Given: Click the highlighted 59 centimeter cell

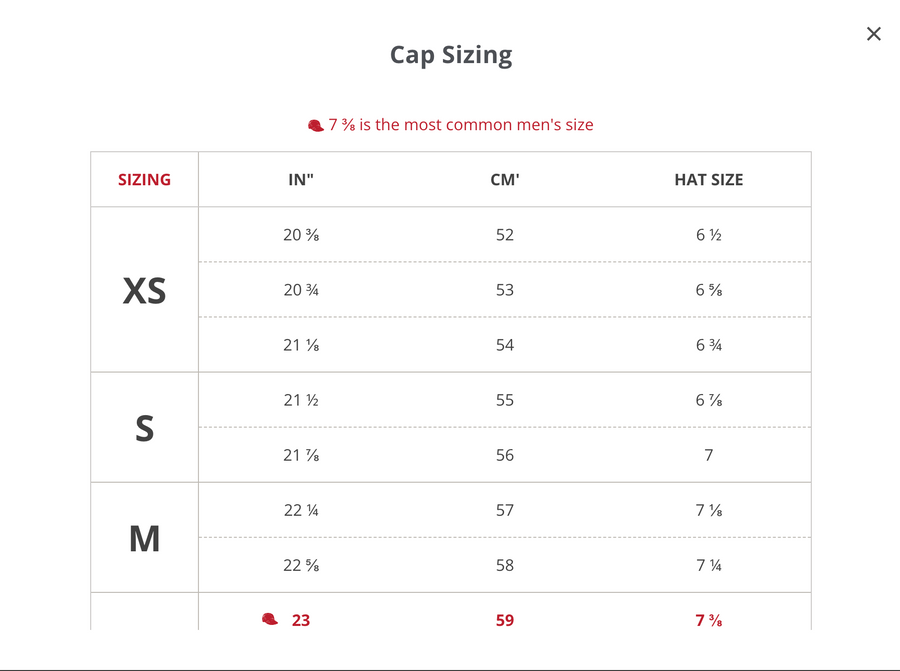Looking at the screenshot, I should (x=505, y=620).
